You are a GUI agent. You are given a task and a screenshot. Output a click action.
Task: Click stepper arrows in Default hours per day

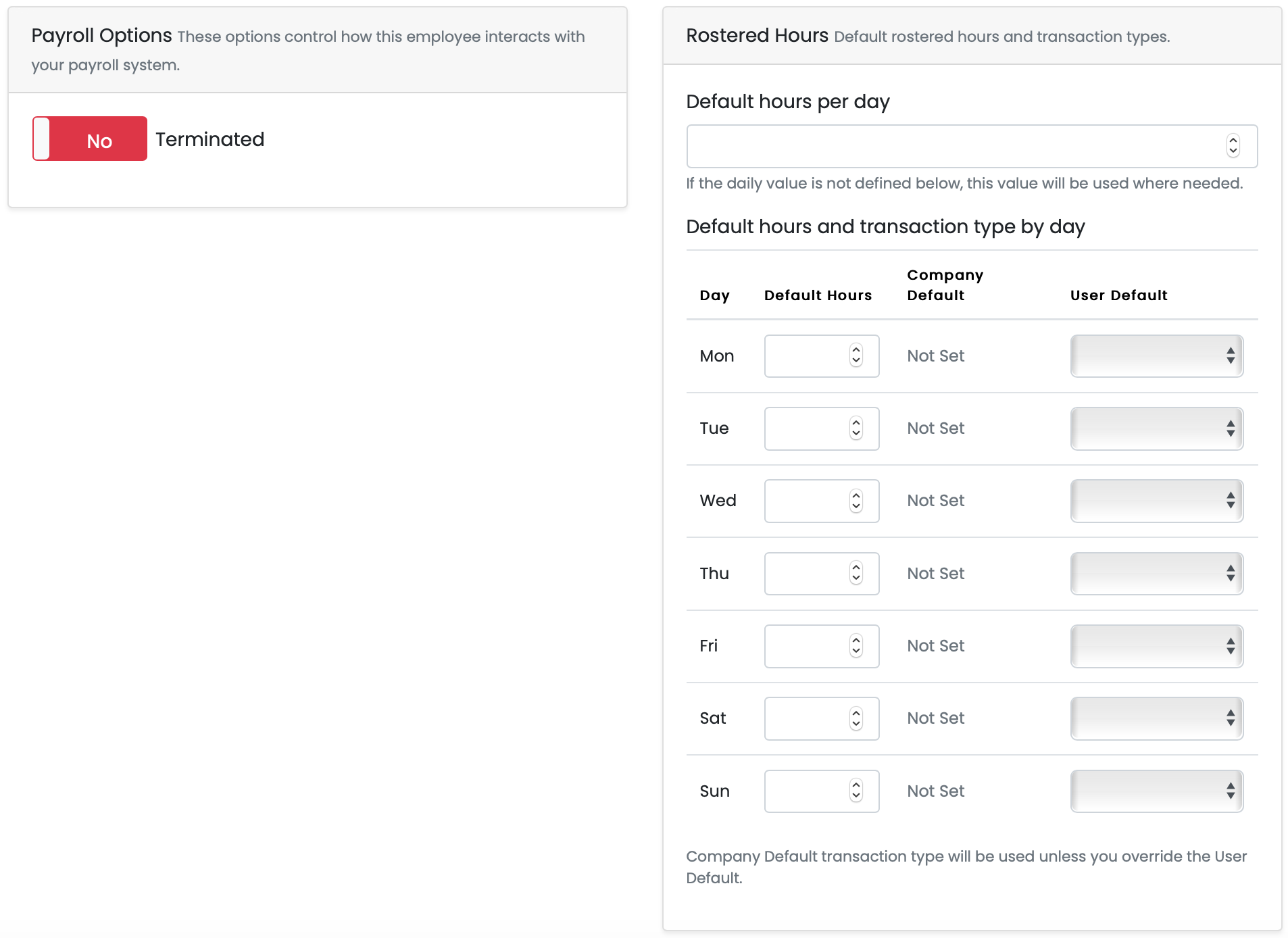[1233, 146]
